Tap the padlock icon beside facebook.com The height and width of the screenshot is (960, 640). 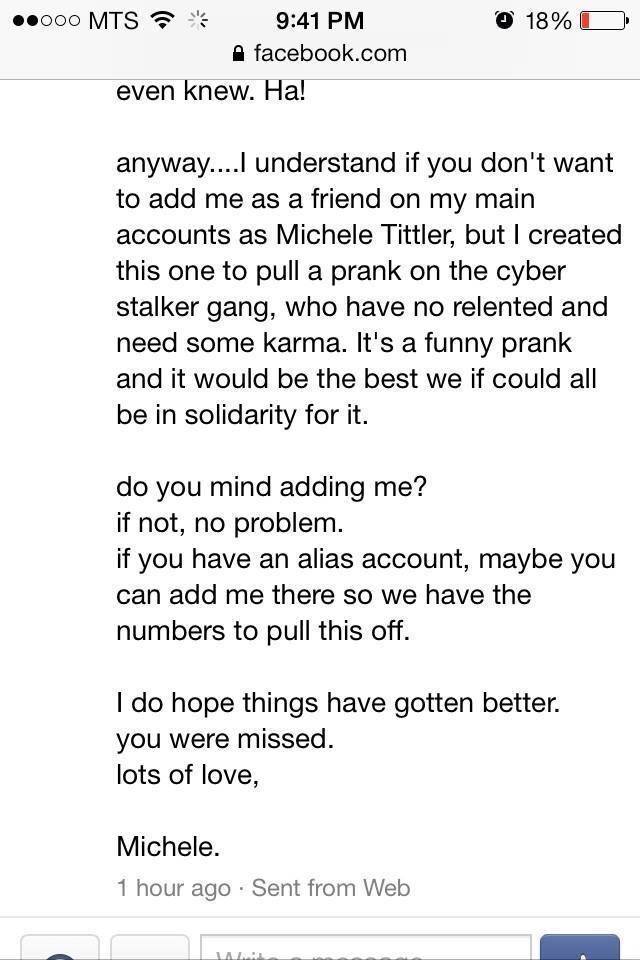click(237, 53)
